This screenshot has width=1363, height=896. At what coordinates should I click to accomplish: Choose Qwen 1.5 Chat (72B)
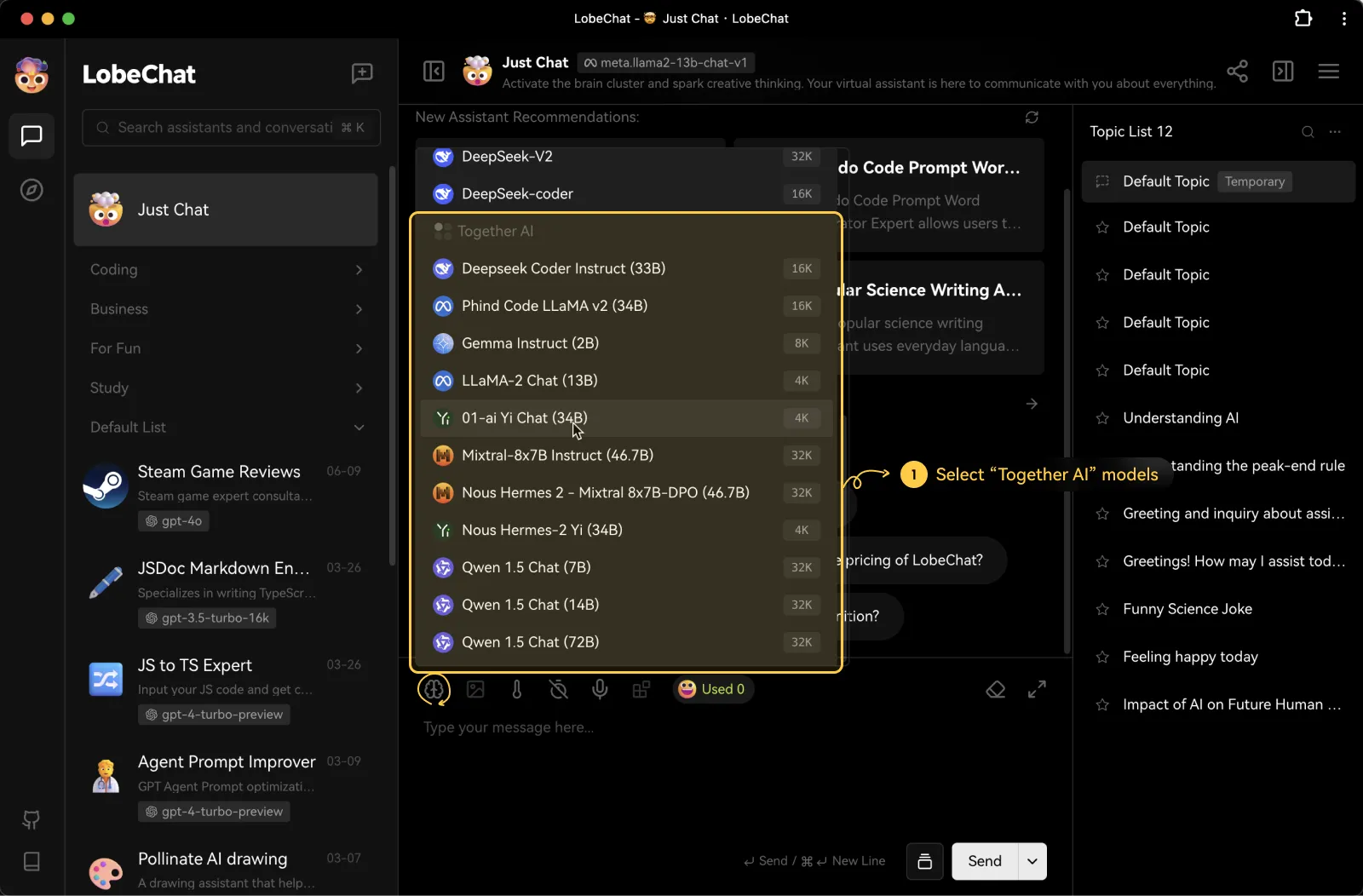point(626,642)
